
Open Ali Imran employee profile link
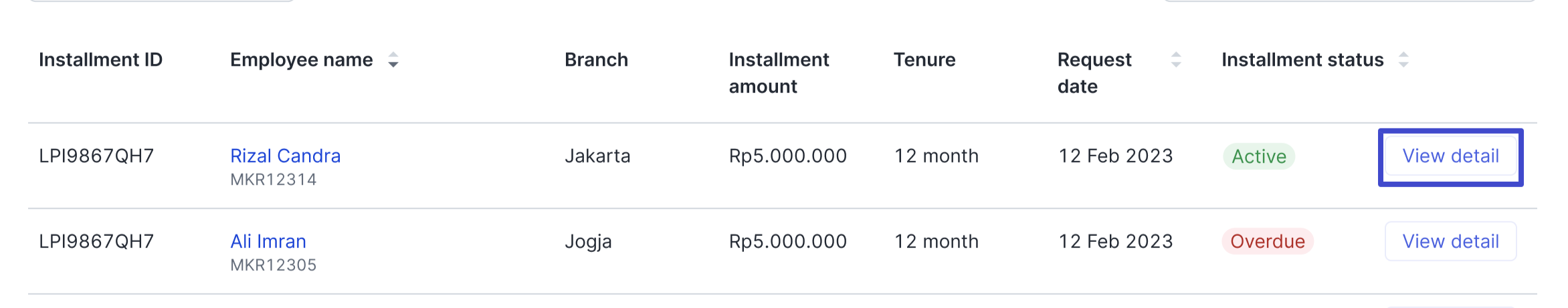(x=268, y=241)
